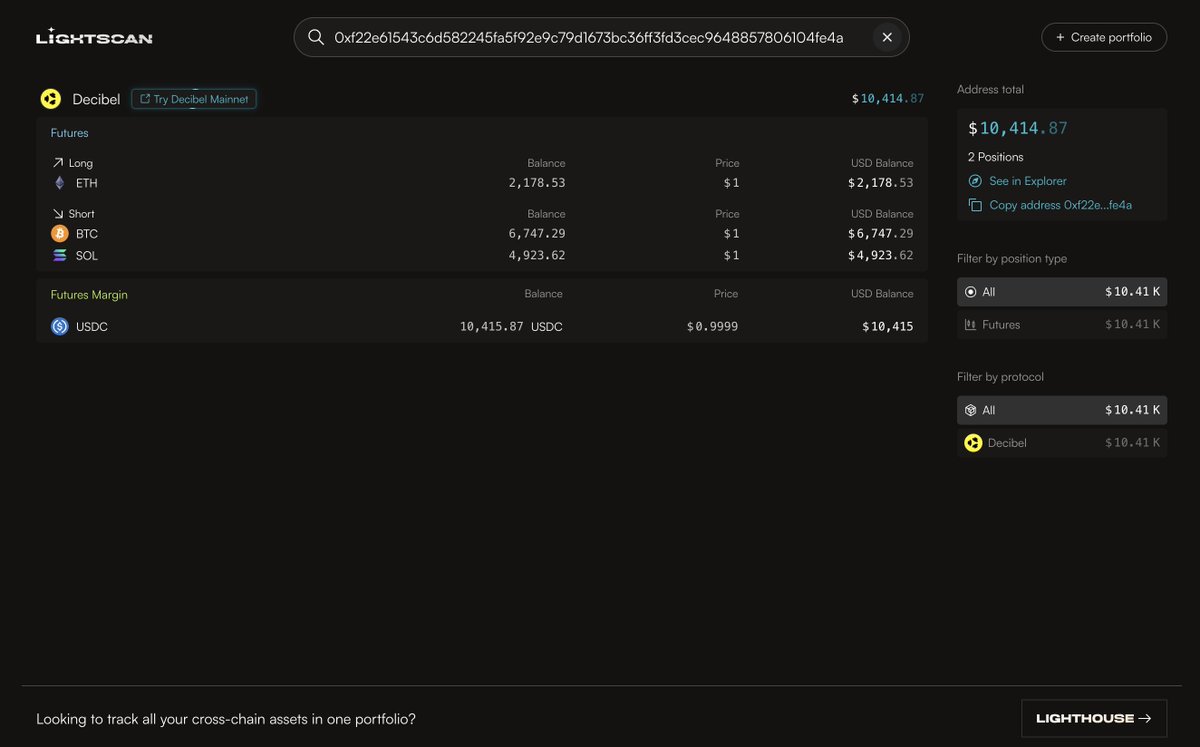Click SOL USD balance $4,923.62
The image size is (1200, 747).
click(x=880, y=255)
